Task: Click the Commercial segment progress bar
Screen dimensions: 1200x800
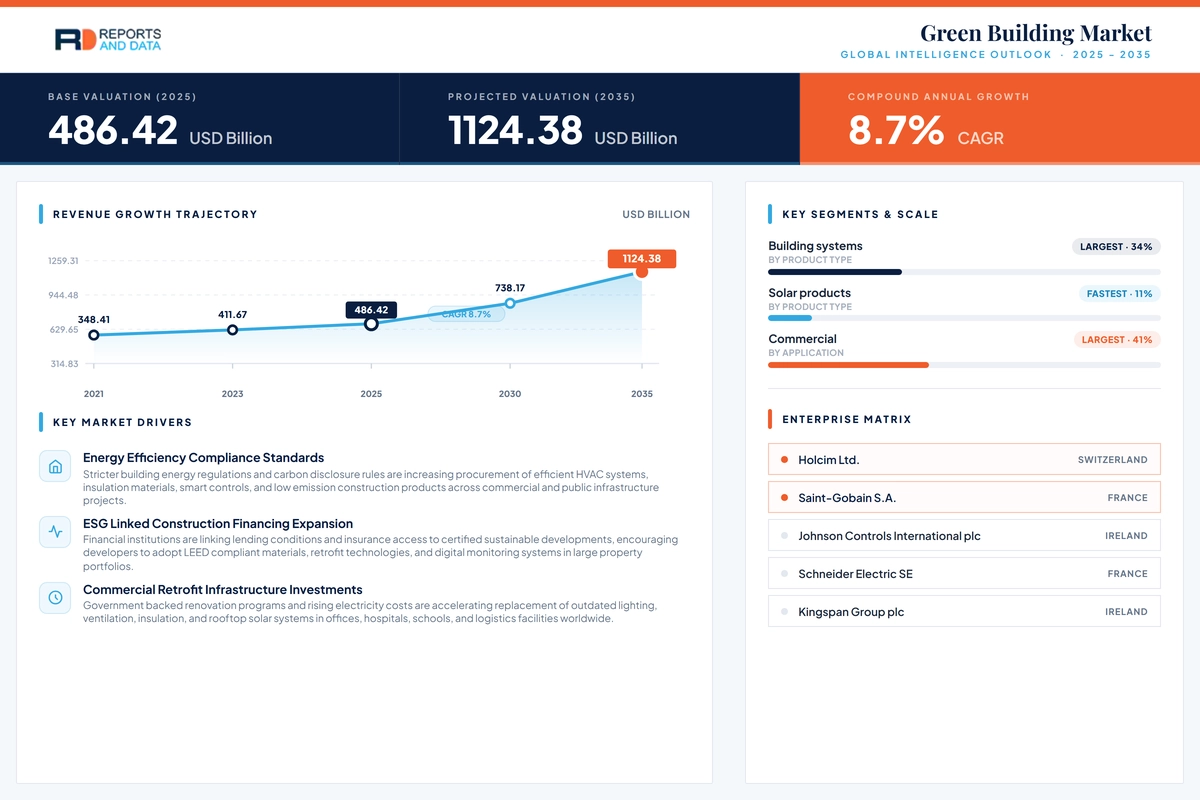Action: (964, 365)
